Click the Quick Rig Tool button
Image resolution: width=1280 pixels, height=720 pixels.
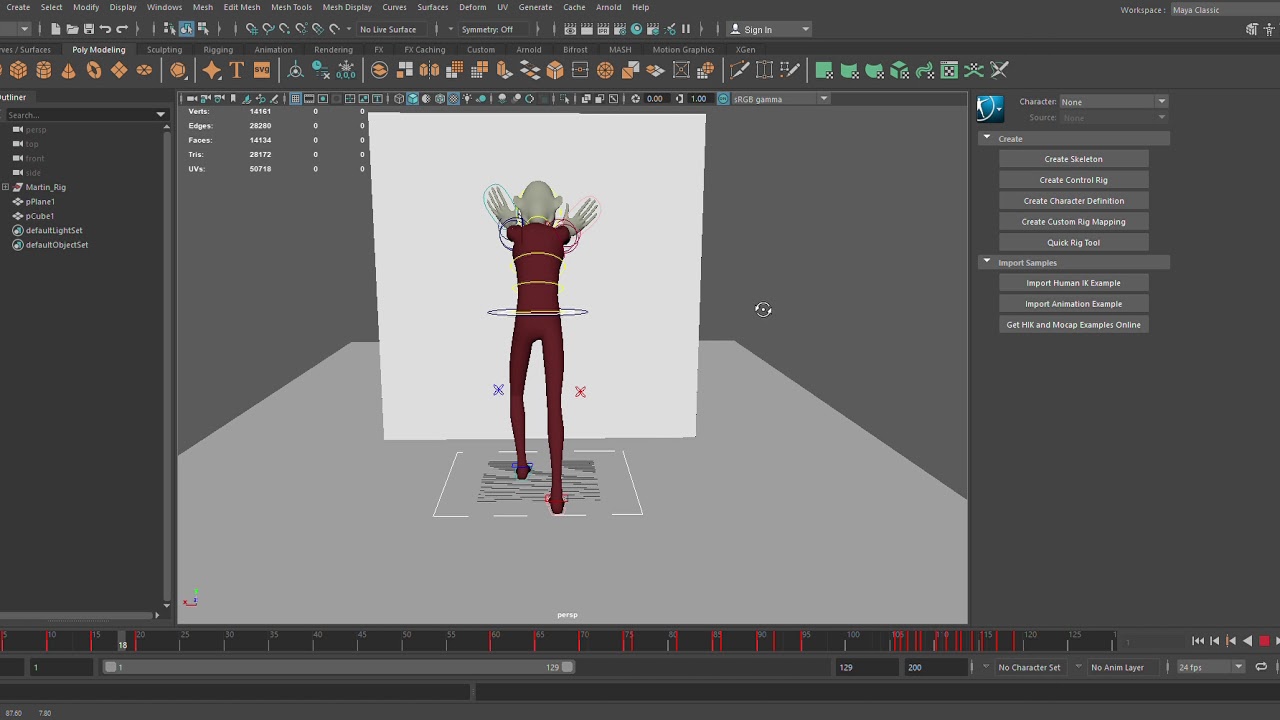pyautogui.click(x=1073, y=242)
